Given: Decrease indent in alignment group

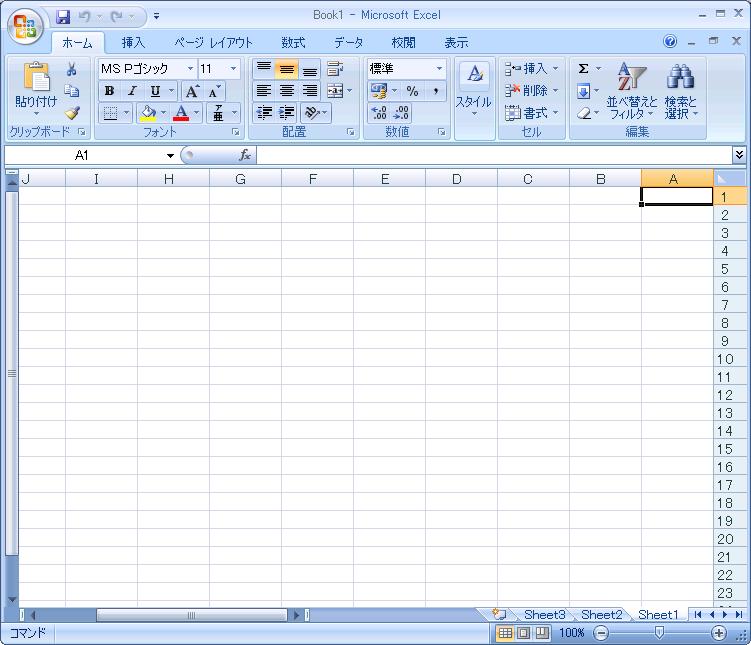Looking at the screenshot, I should point(264,113).
